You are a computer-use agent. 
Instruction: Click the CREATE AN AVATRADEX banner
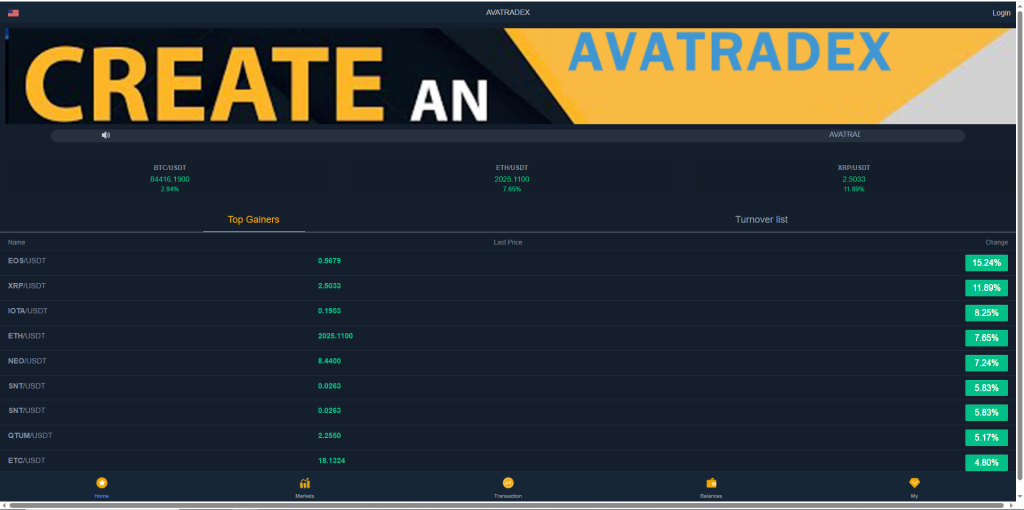pyautogui.click(x=511, y=76)
